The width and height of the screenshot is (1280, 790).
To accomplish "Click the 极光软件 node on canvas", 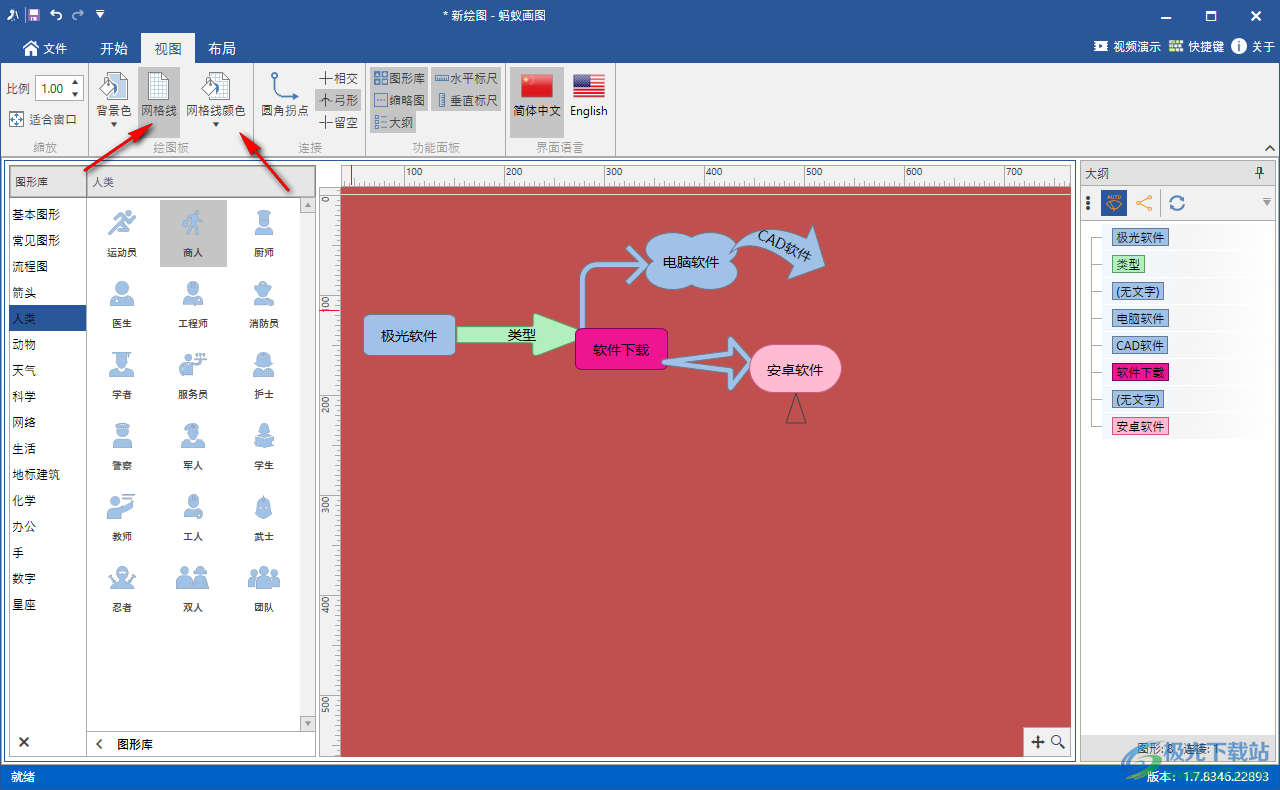I will [x=409, y=335].
